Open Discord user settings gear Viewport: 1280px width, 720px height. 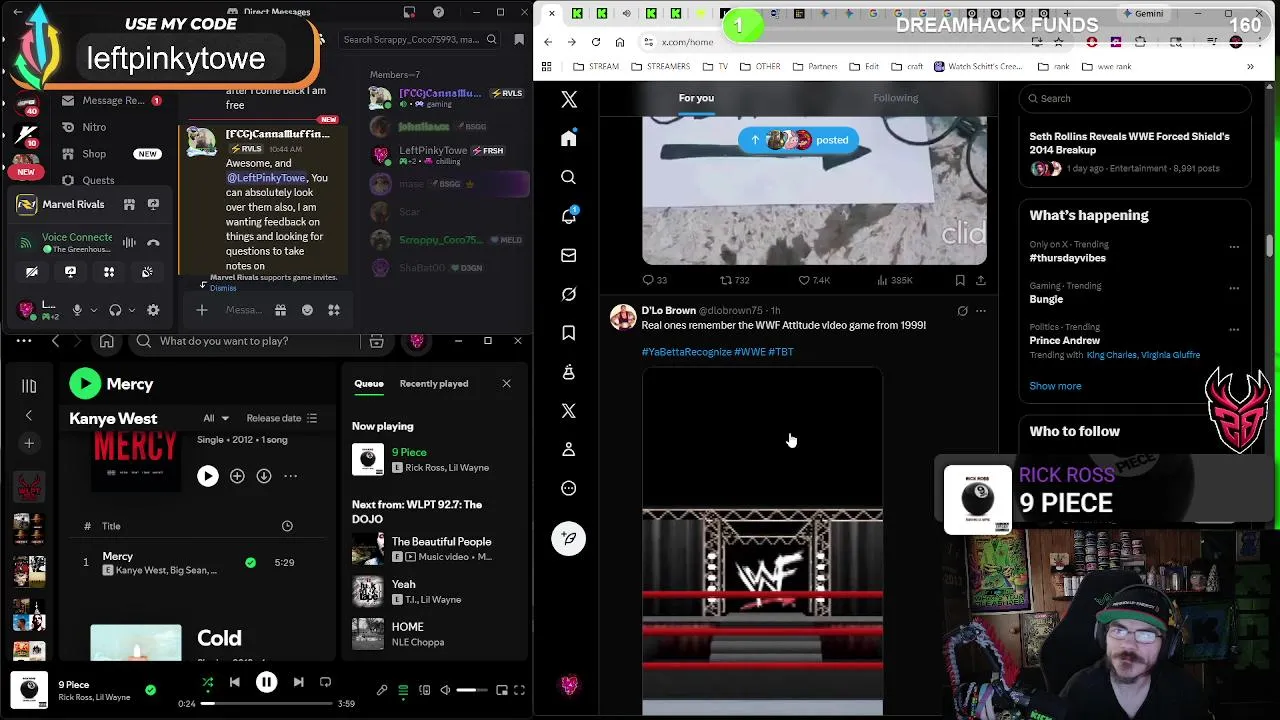[x=153, y=310]
